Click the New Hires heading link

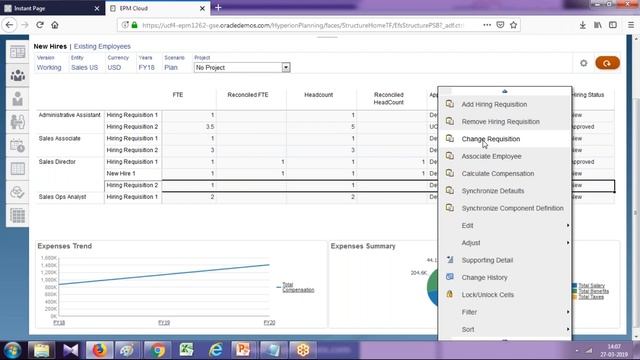click(x=50, y=47)
